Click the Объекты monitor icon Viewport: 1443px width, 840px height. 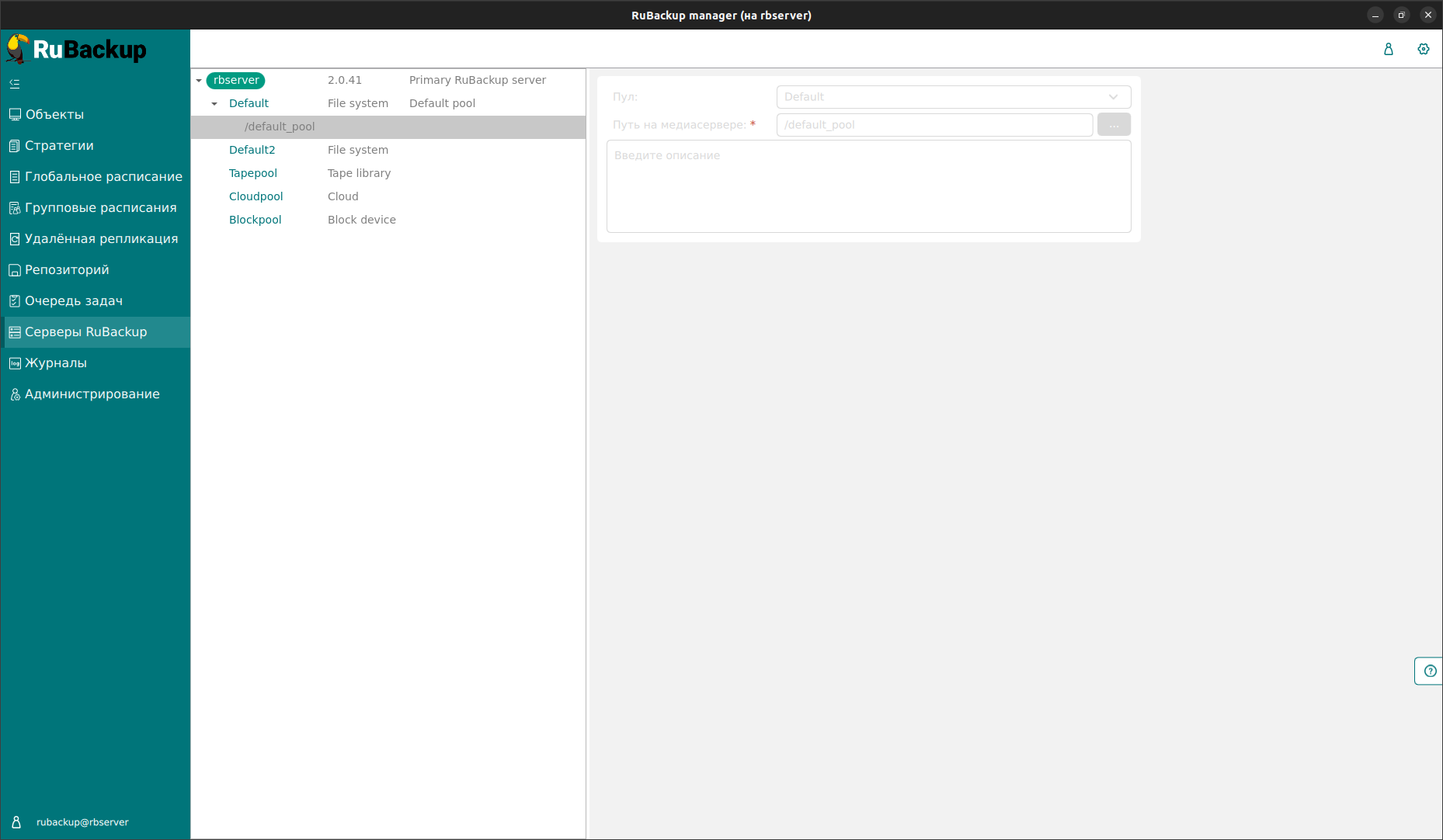click(15, 115)
